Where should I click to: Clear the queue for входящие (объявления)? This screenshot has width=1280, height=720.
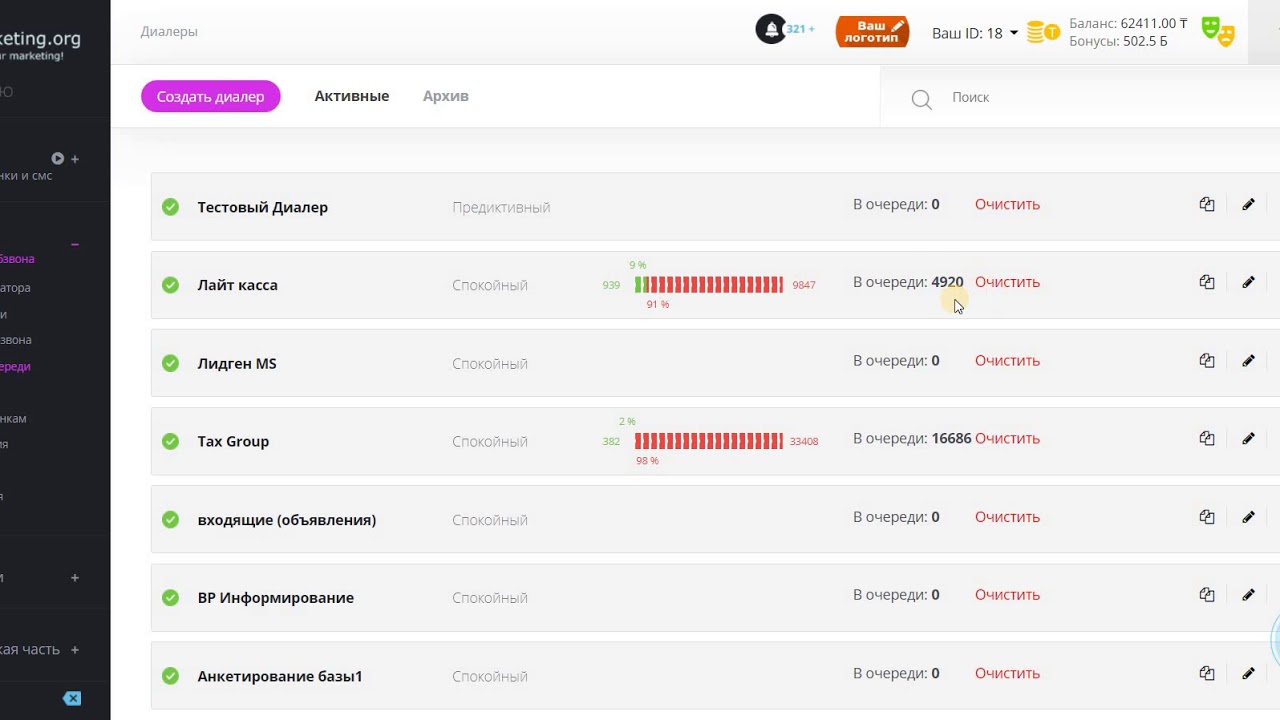(1007, 517)
